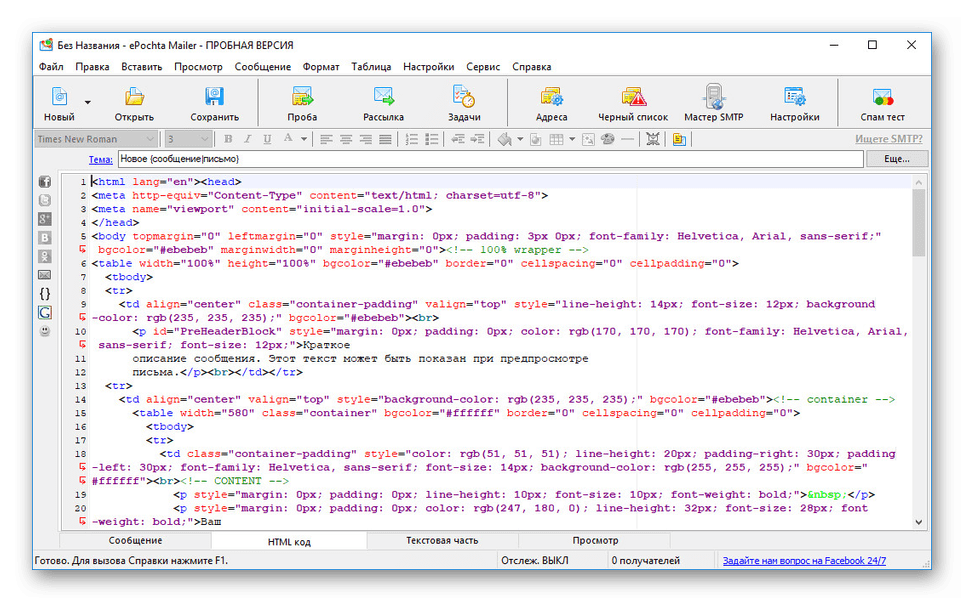The image size is (964, 602).
Task: Open the Задачи scheduler
Action: click(x=463, y=101)
